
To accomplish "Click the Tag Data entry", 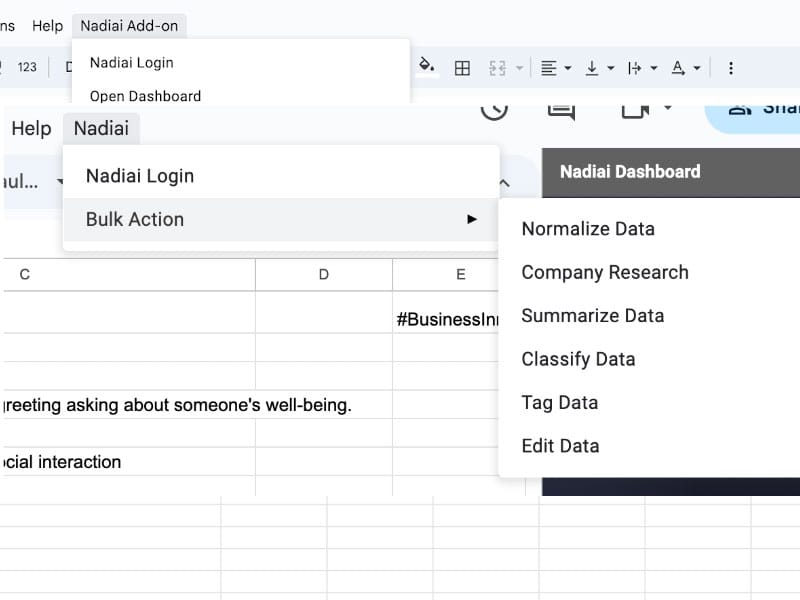I will (560, 403).
